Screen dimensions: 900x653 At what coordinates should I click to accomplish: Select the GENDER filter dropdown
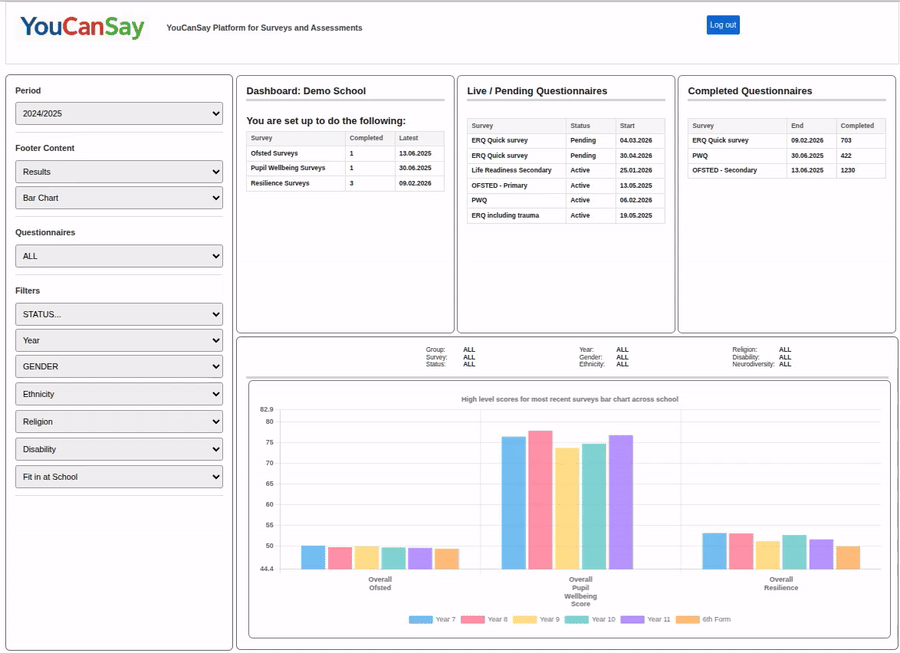click(119, 367)
